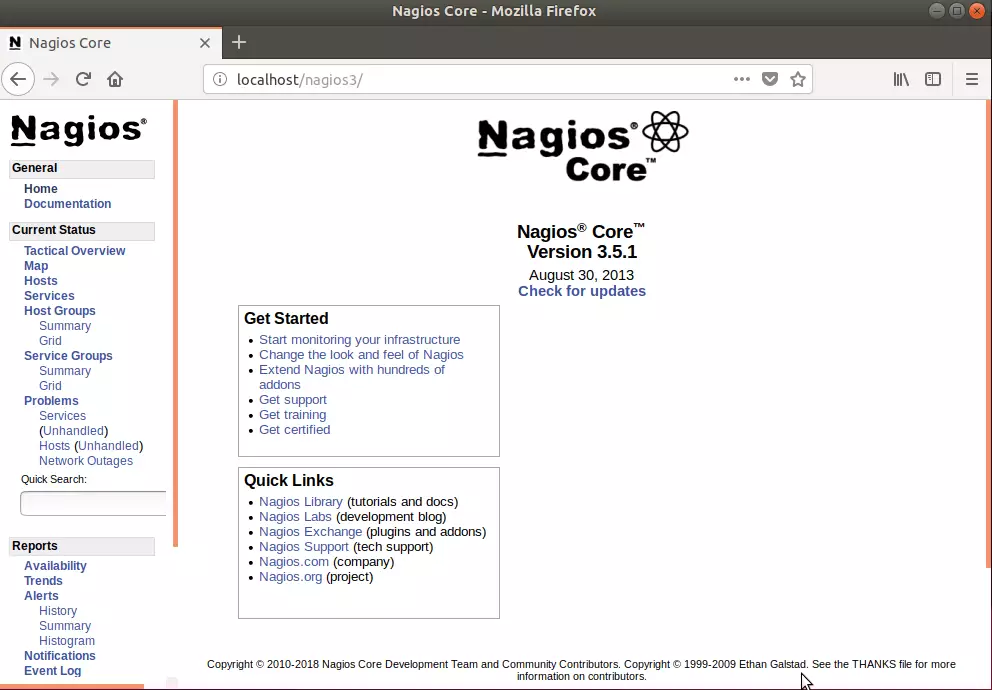Open Nagios Exchange quick link
The width and height of the screenshot is (992, 690).
[311, 532]
